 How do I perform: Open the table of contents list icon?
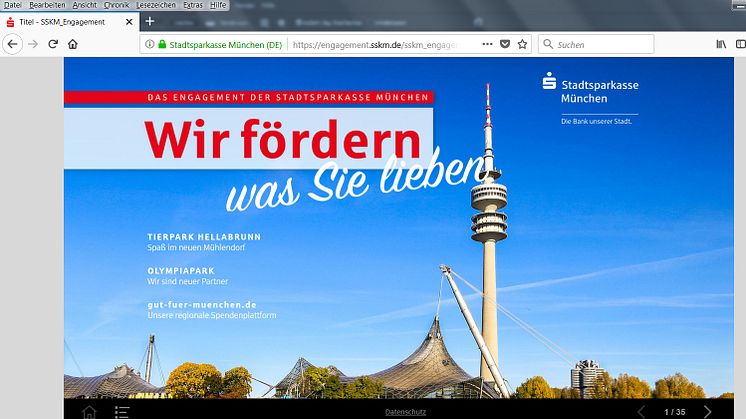click(121, 411)
